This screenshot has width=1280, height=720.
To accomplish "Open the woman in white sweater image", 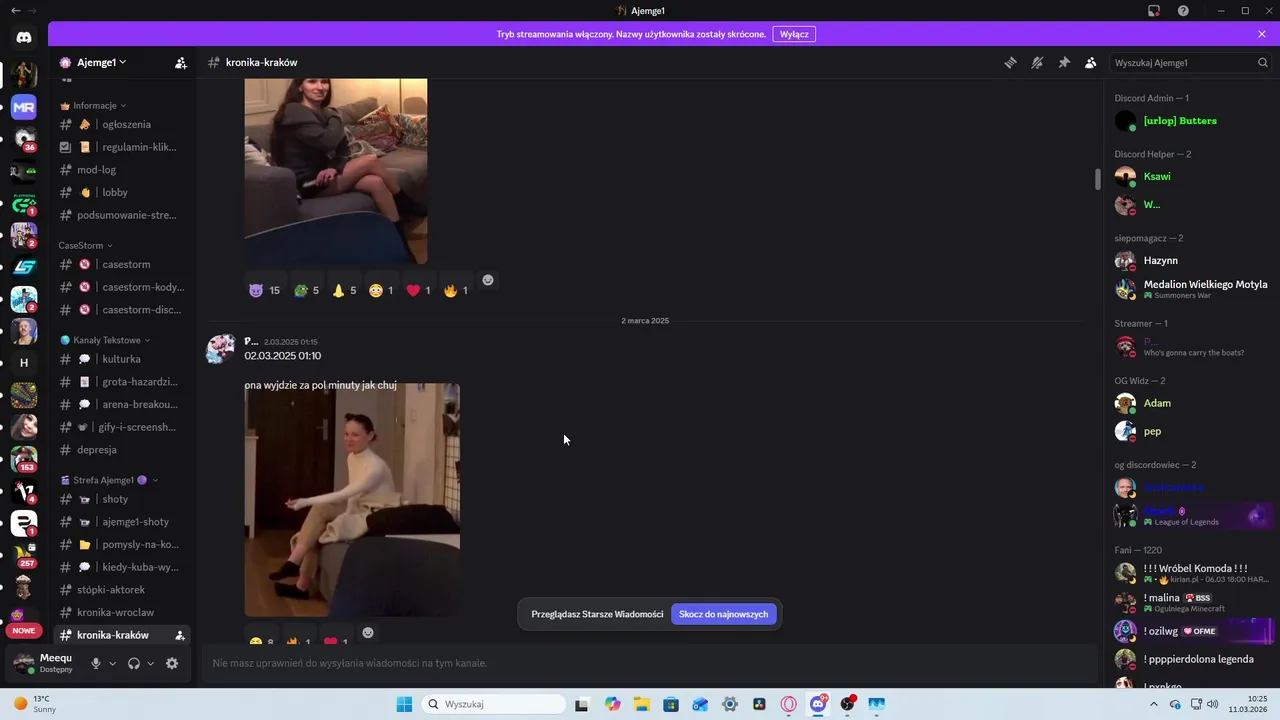I will click(x=352, y=499).
